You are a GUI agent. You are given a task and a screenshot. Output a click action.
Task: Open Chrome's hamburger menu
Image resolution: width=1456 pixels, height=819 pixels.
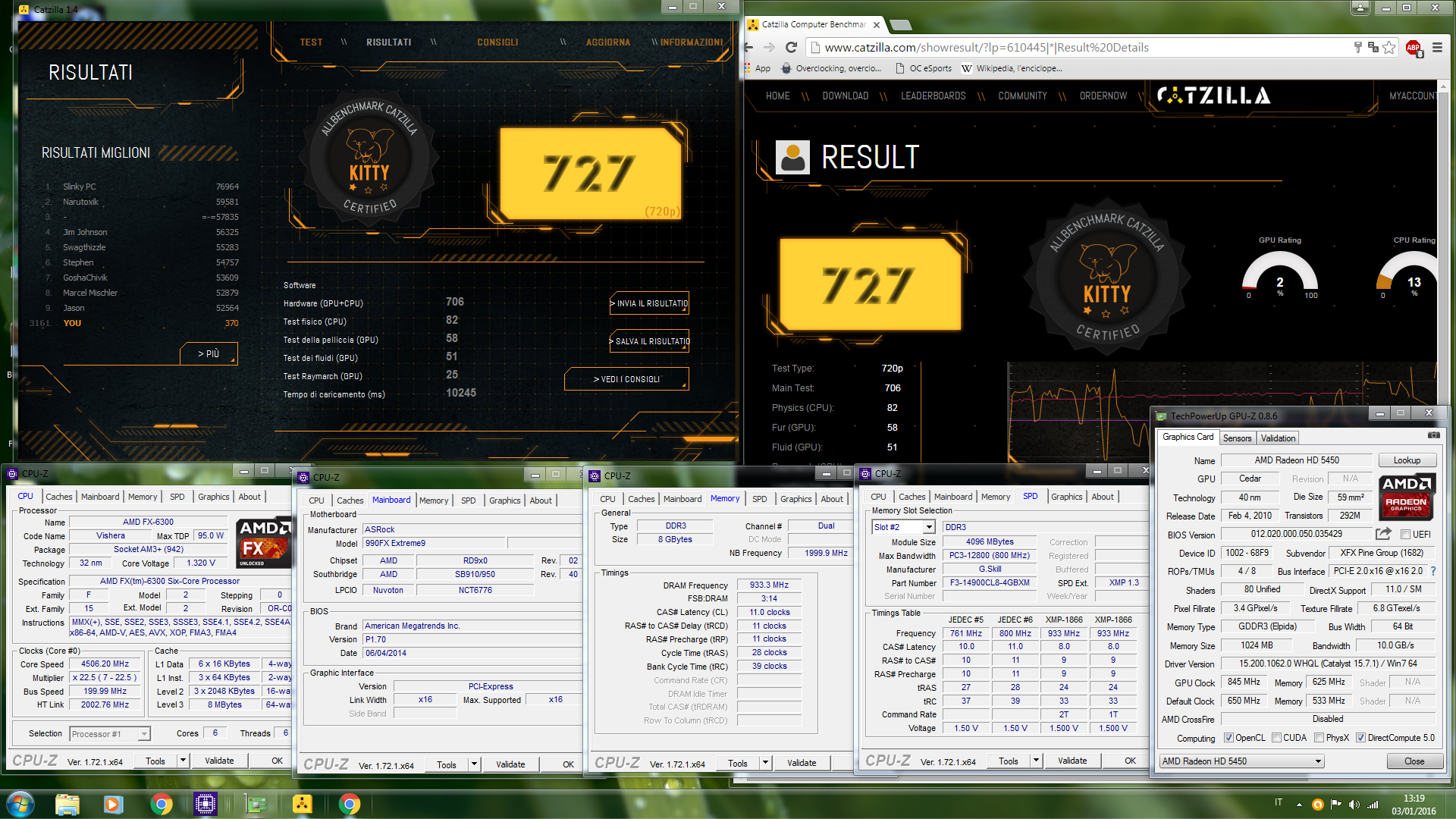point(1437,47)
